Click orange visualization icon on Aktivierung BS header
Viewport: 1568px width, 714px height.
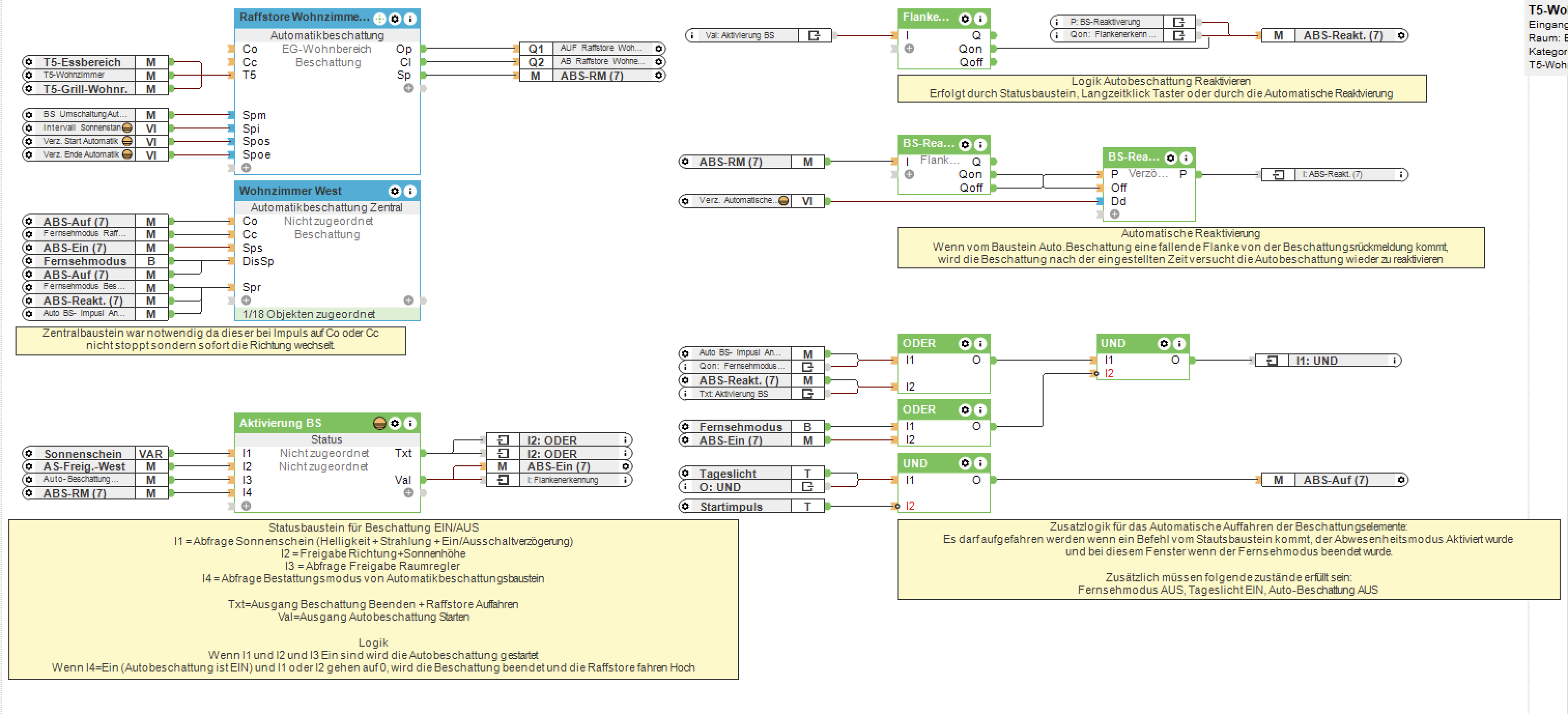(x=379, y=423)
